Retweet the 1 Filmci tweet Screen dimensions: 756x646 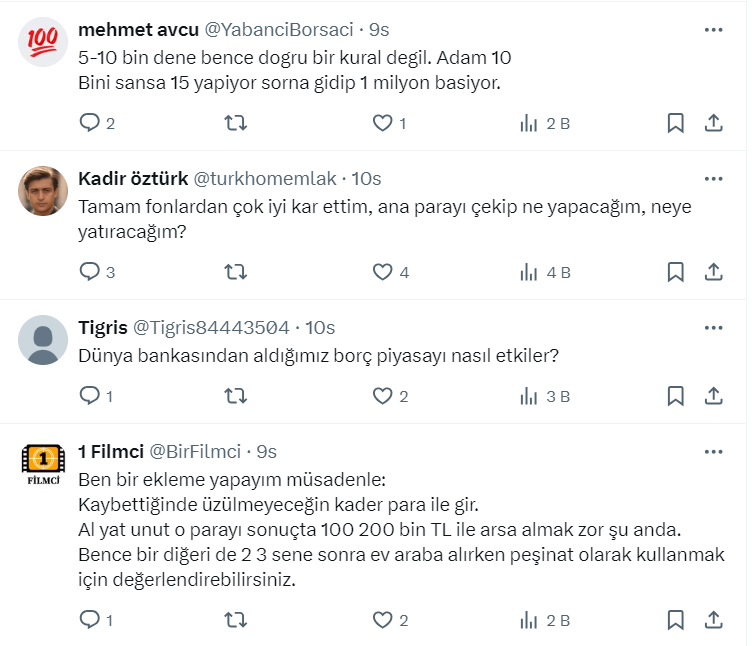point(235,619)
